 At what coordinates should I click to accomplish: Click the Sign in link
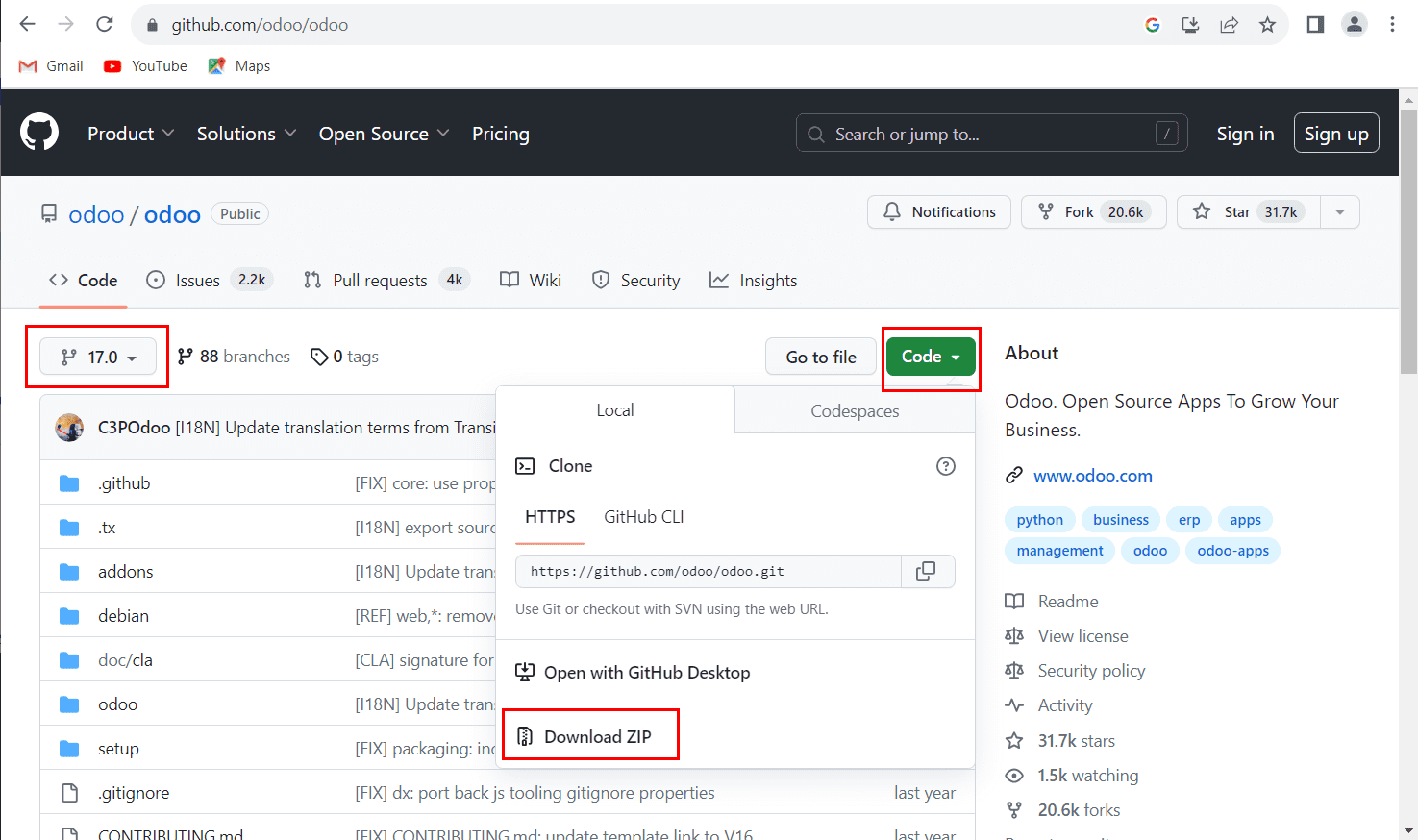(x=1245, y=134)
